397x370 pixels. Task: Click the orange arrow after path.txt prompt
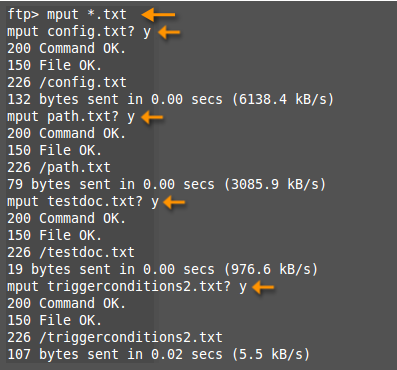(x=152, y=117)
